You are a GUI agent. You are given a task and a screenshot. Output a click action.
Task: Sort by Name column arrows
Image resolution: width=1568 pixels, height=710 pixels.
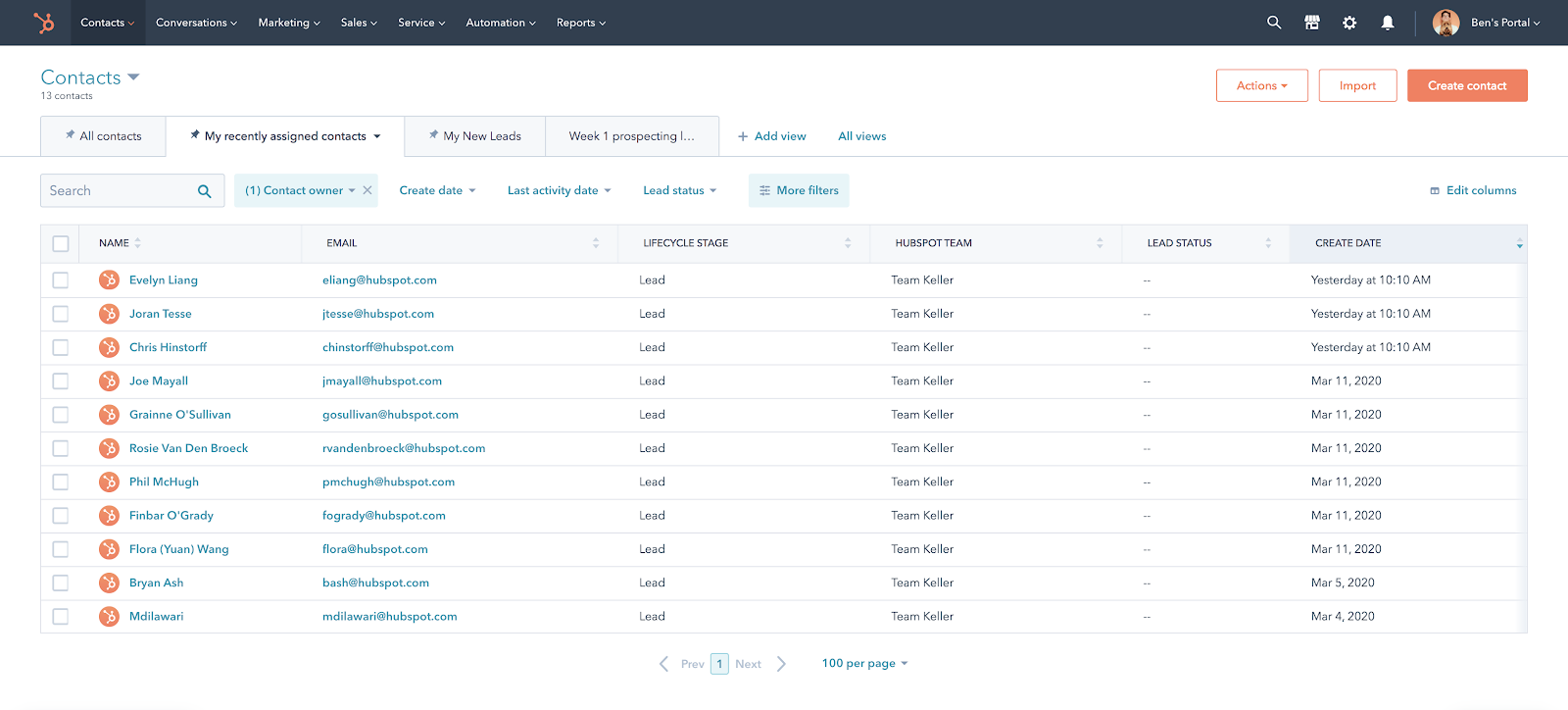click(137, 243)
